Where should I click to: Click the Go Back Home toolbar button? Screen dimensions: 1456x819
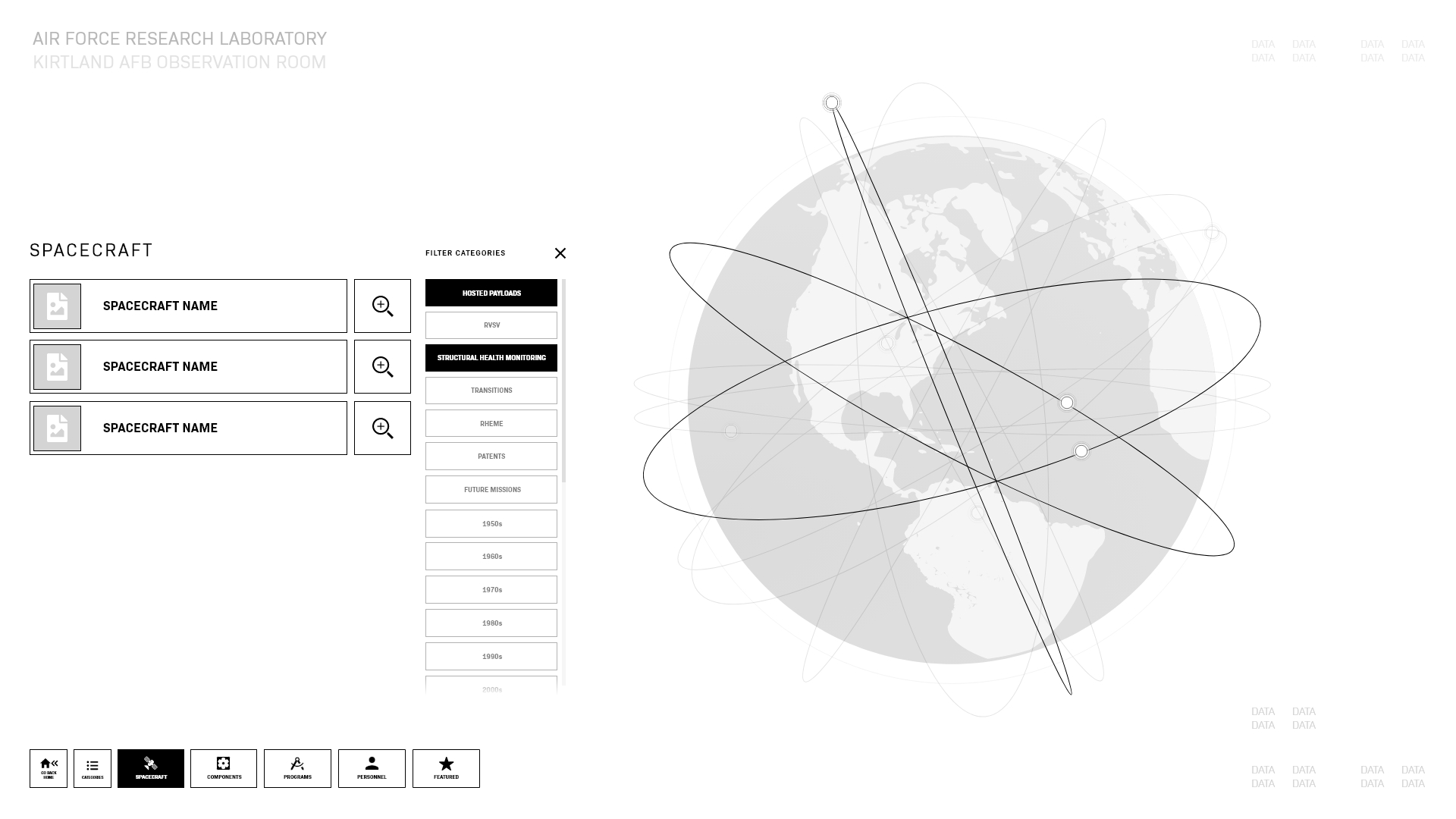(x=48, y=768)
